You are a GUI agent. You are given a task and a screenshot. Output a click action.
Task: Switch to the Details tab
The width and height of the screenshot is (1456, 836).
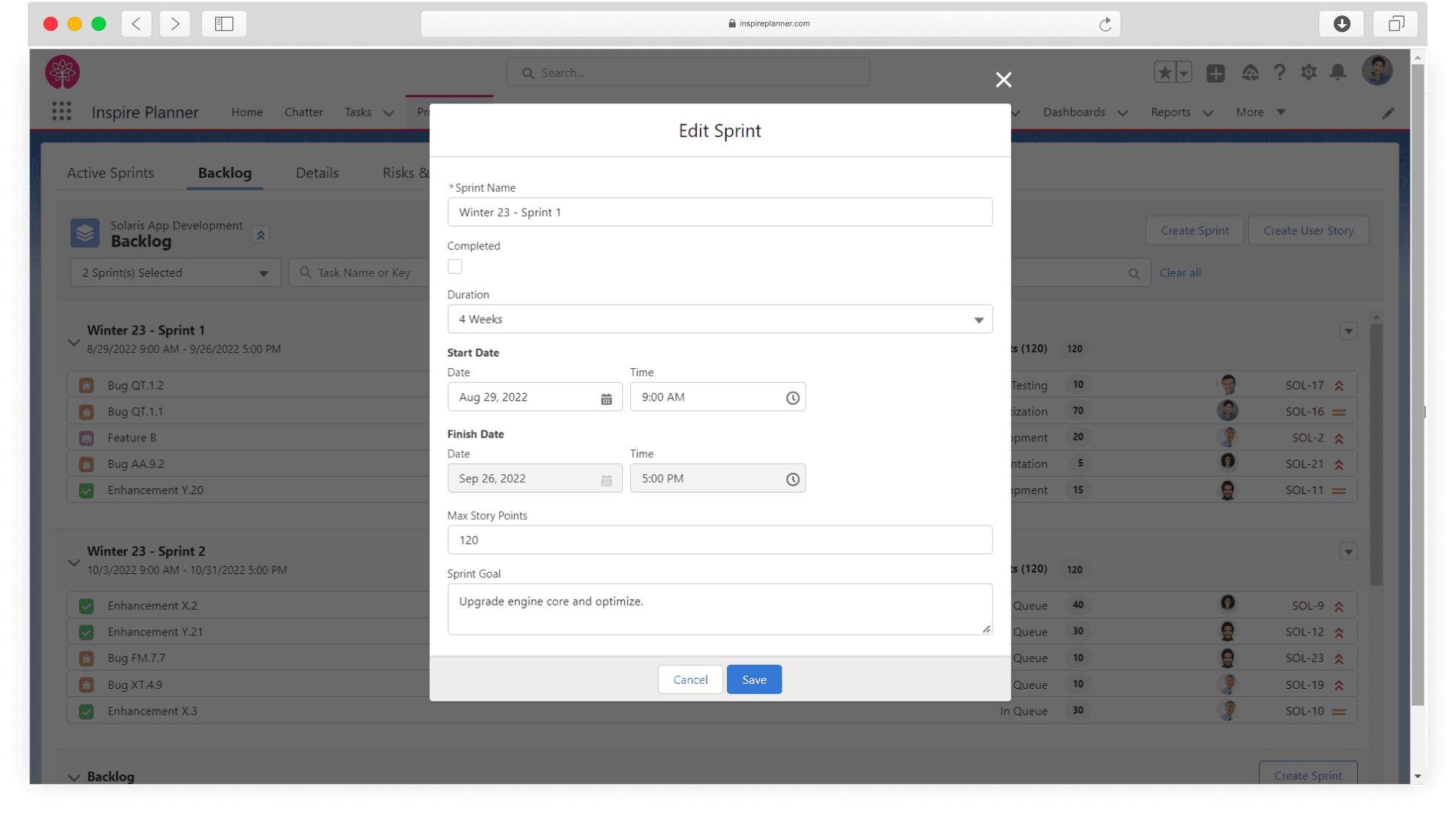pyautogui.click(x=317, y=173)
